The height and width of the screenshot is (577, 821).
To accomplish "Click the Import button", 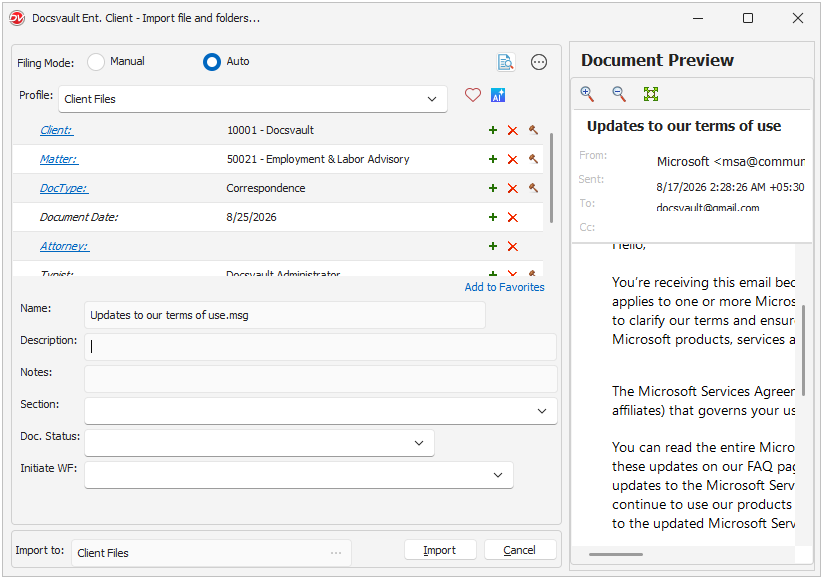I will 440,550.
